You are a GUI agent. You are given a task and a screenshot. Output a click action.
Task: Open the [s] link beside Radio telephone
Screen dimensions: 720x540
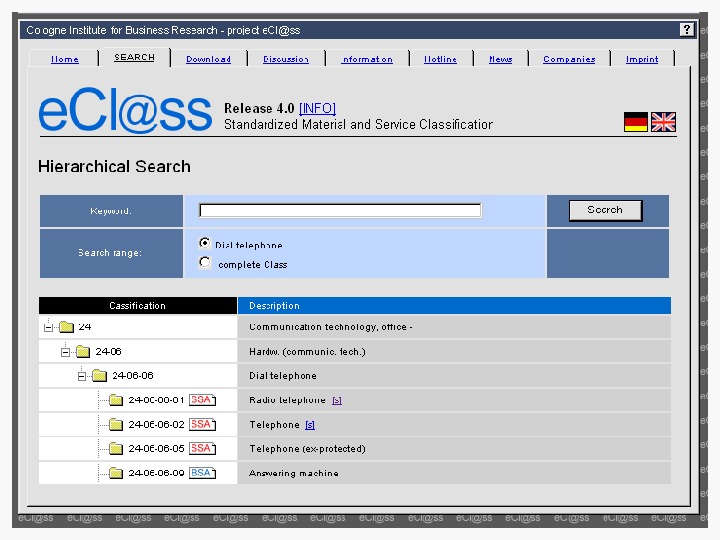337,400
